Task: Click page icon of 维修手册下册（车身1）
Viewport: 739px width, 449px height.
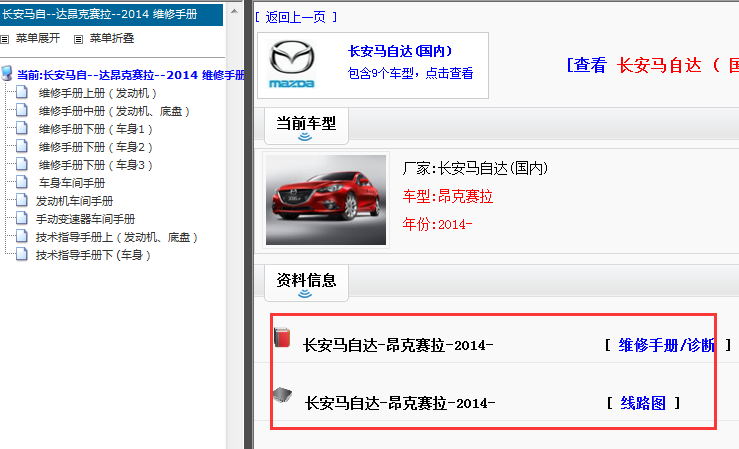Action: [x=22, y=128]
